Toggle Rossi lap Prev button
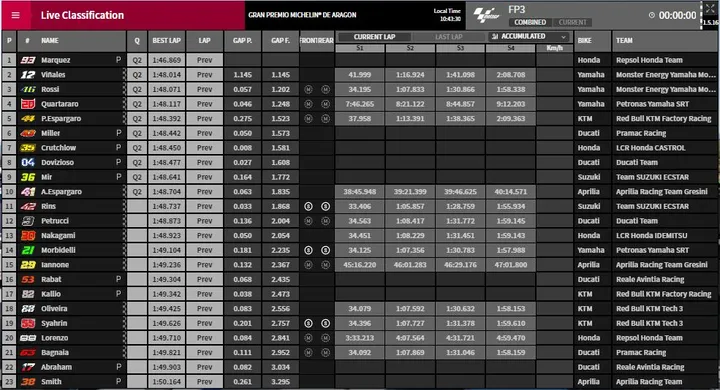Screen dimensions: 720x390 [205, 90]
